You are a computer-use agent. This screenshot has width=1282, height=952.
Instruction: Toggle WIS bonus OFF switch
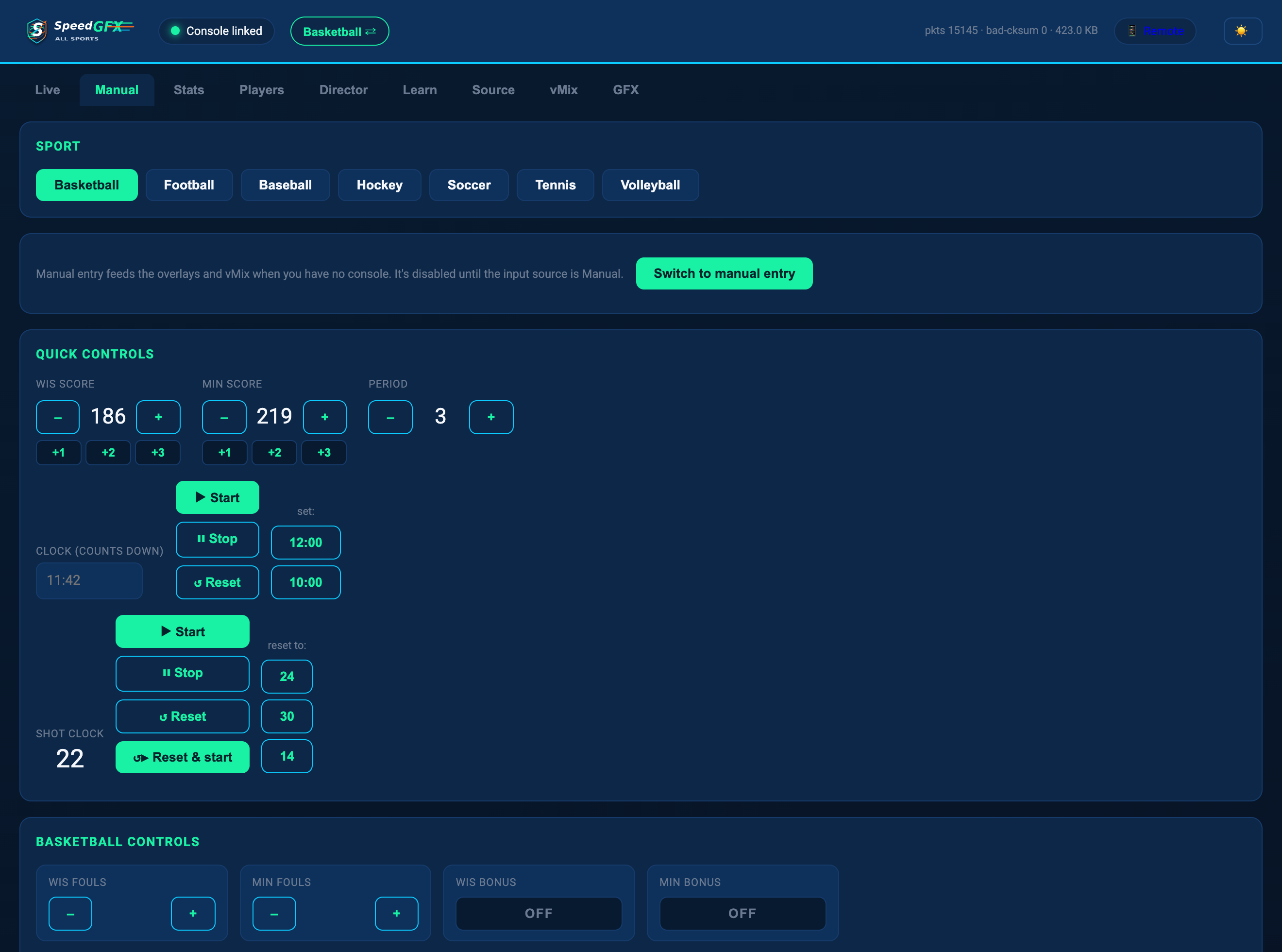click(539, 914)
